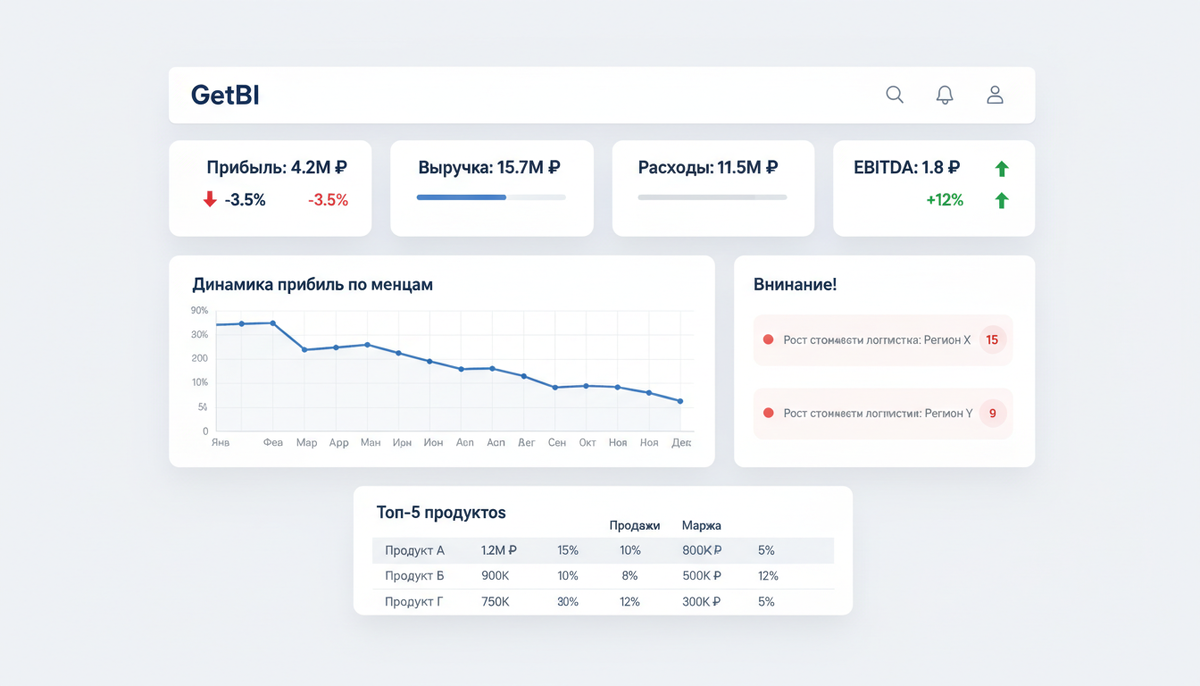Screen dimensions: 1200x686
Task: Open the notifications bell icon
Action: pyautogui.click(x=945, y=95)
